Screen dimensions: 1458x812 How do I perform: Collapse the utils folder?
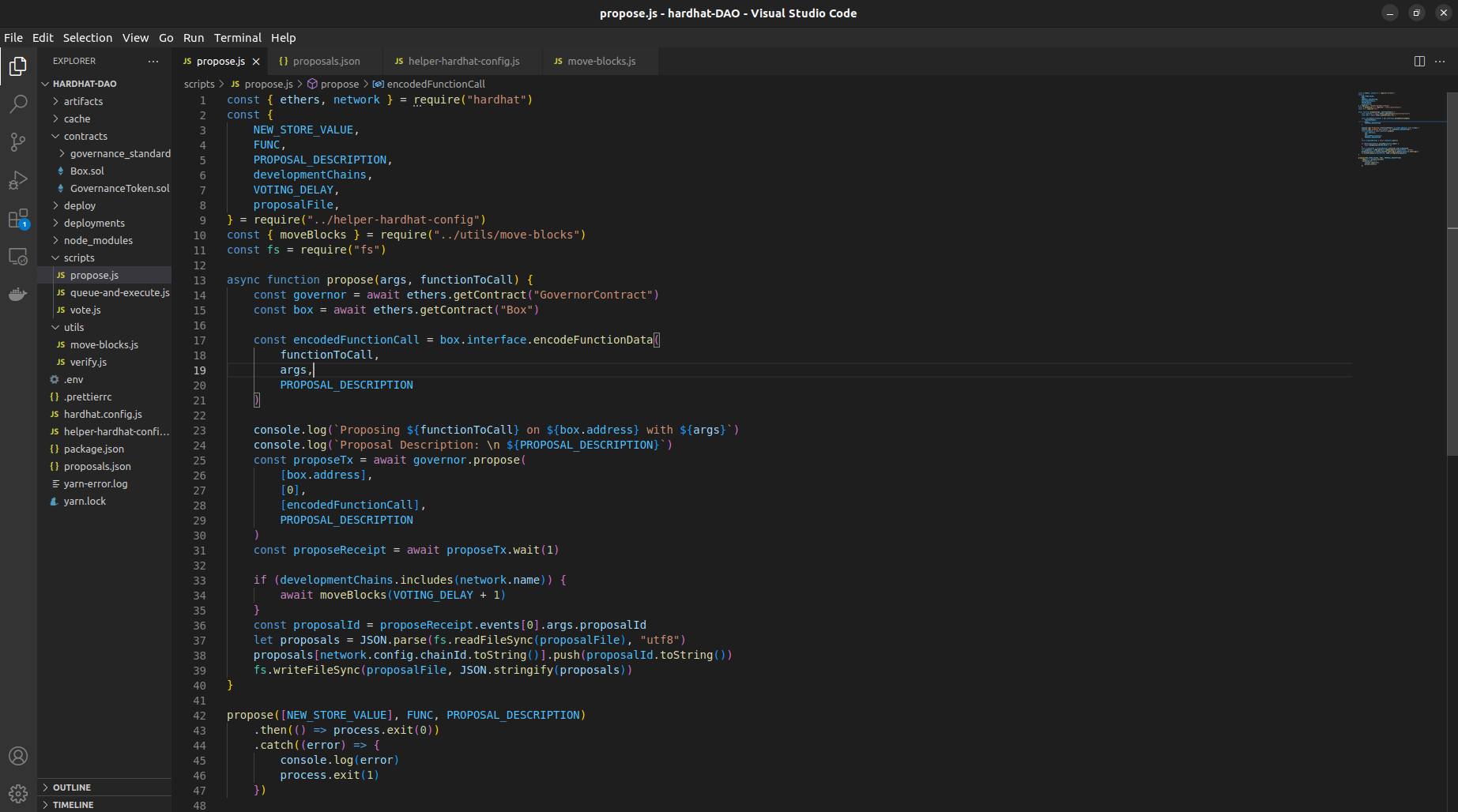tap(55, 327)
